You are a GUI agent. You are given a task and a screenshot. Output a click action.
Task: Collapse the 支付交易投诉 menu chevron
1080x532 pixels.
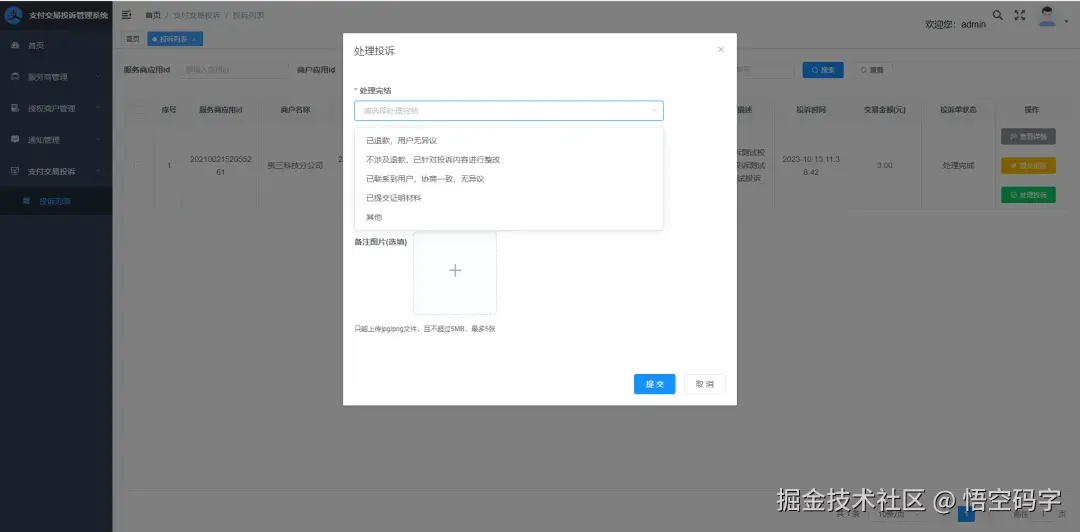pyautogui.click(x=98, y=171)
